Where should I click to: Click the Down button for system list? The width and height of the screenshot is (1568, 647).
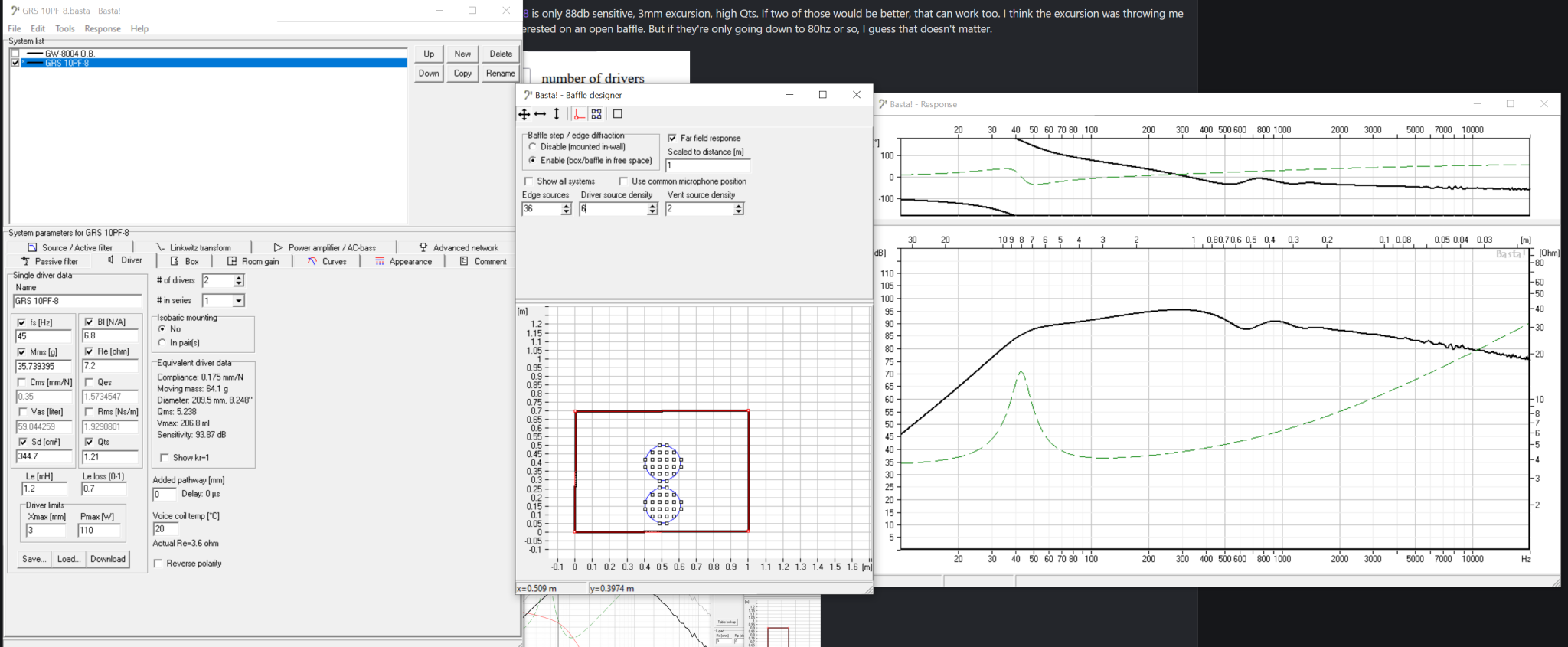point(429,74)
